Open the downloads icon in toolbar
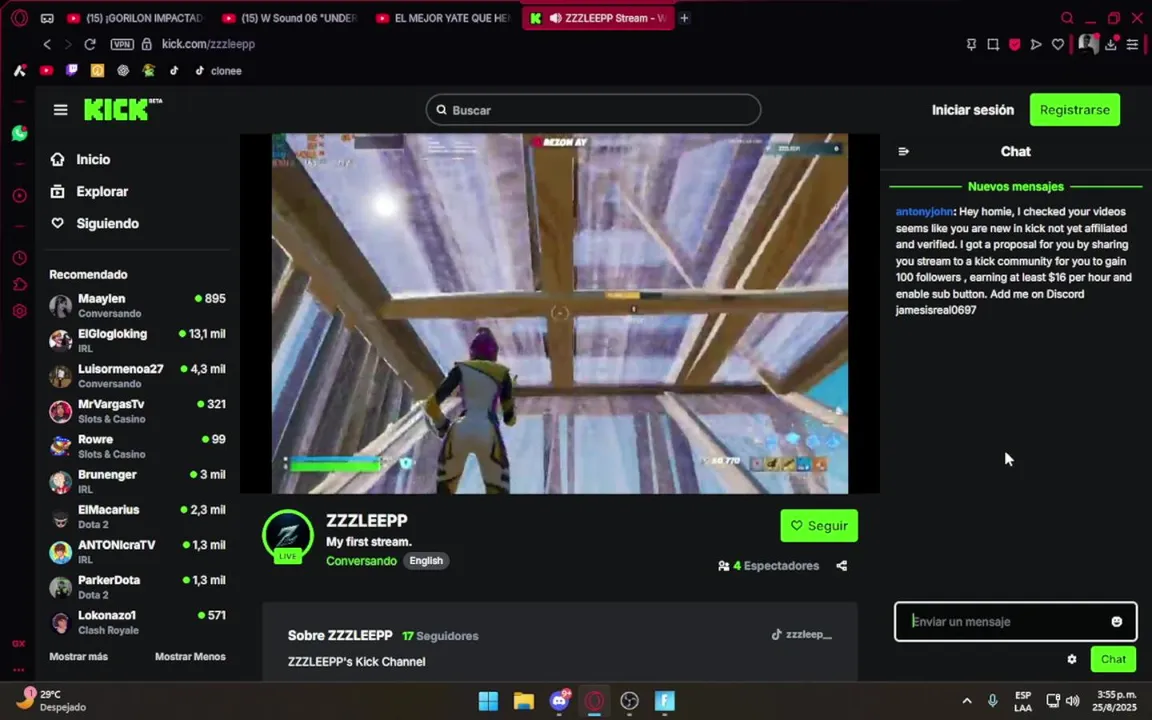The height and width of the screenshot is (720, 1152). coord(1111,44)
